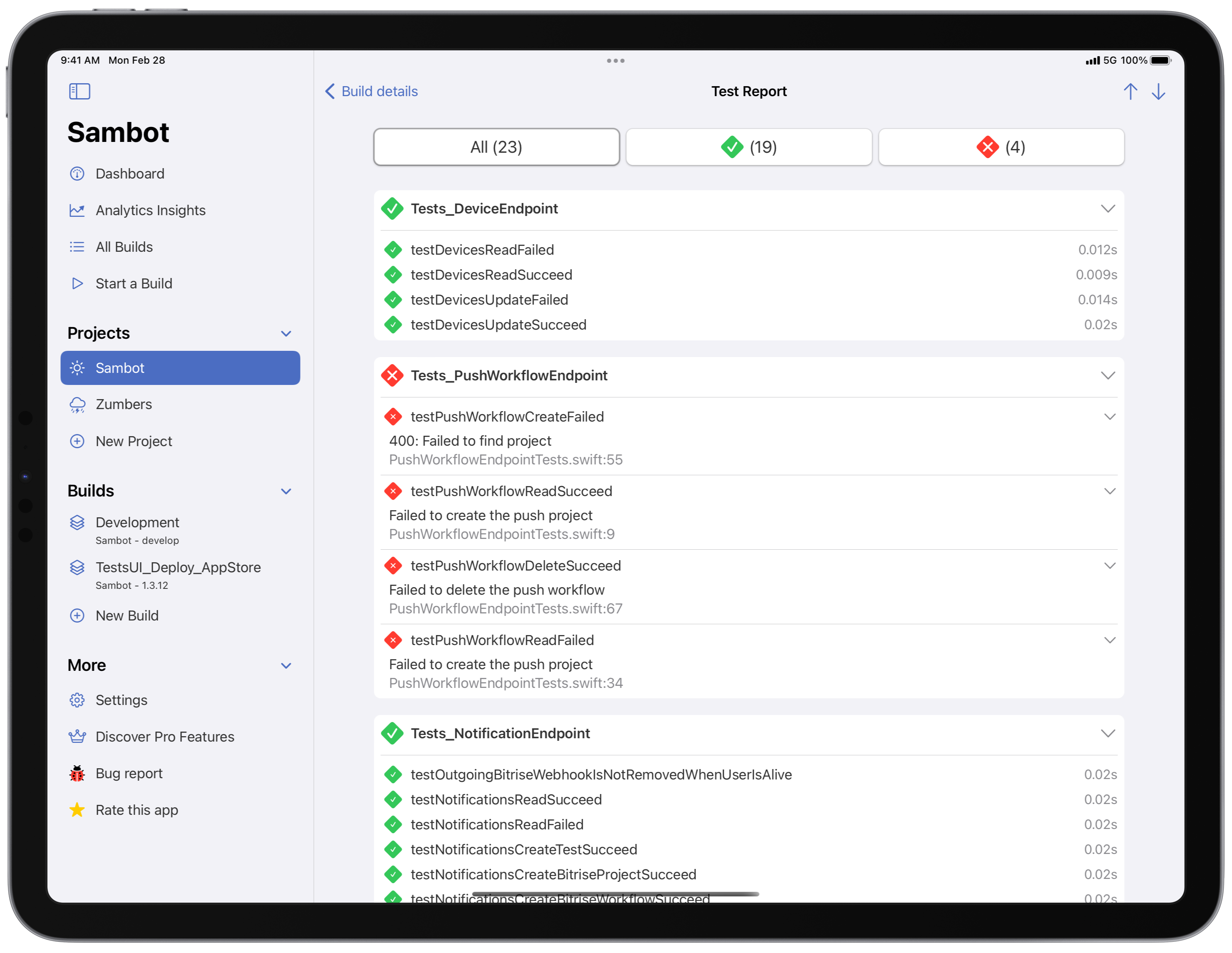Collapse the Projects section
1232x953 pixels.
click(x=286, y=334)
